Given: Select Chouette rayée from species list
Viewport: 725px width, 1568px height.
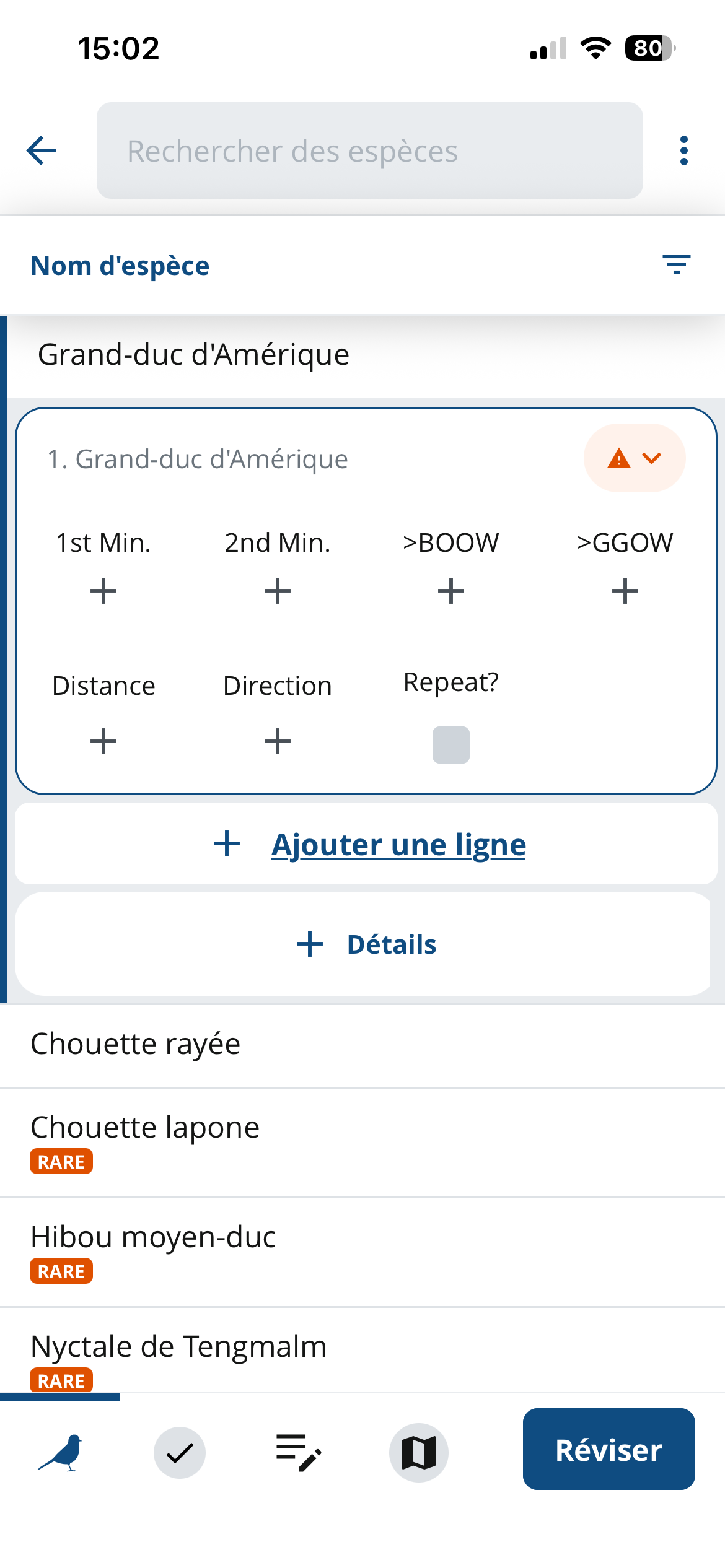Looking at the screenshot, I should click(x=136, y=1044).
